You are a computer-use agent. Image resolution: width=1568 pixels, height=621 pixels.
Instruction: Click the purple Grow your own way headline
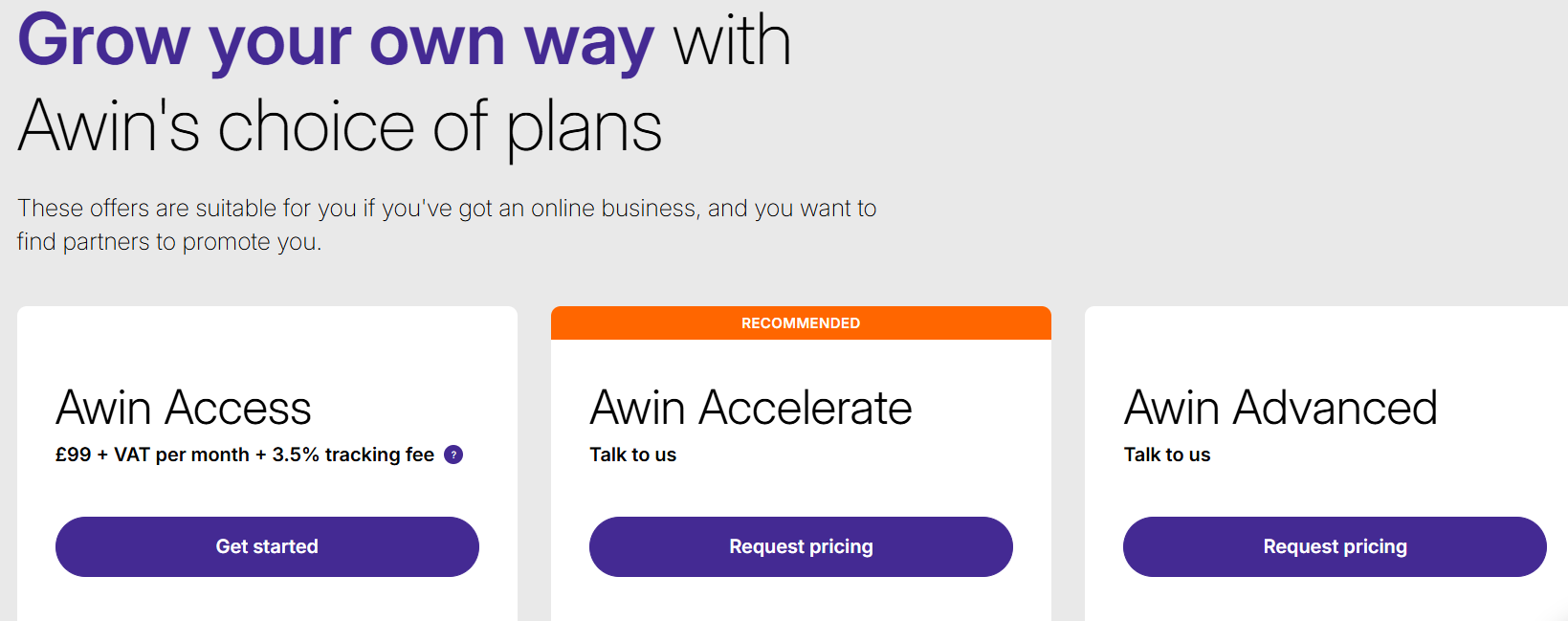(x=335, y=42)
